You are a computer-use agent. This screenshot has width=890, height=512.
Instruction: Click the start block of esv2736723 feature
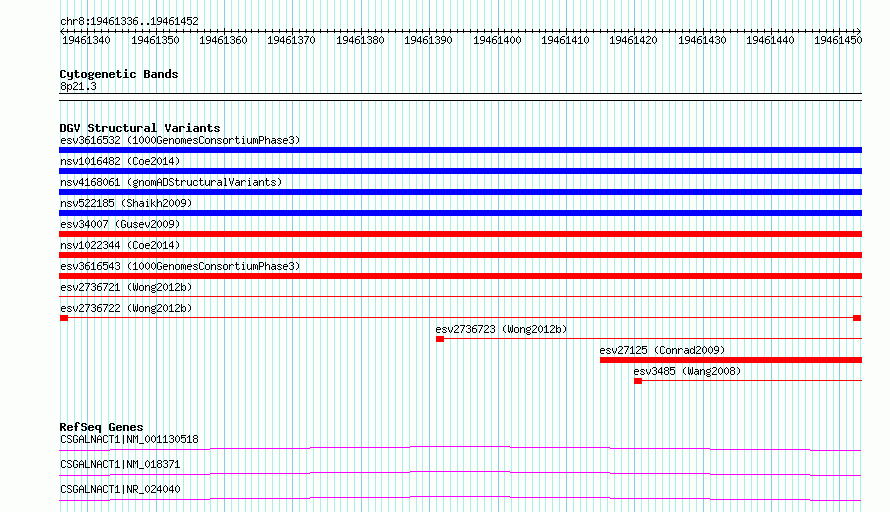[x=440, y=339]
